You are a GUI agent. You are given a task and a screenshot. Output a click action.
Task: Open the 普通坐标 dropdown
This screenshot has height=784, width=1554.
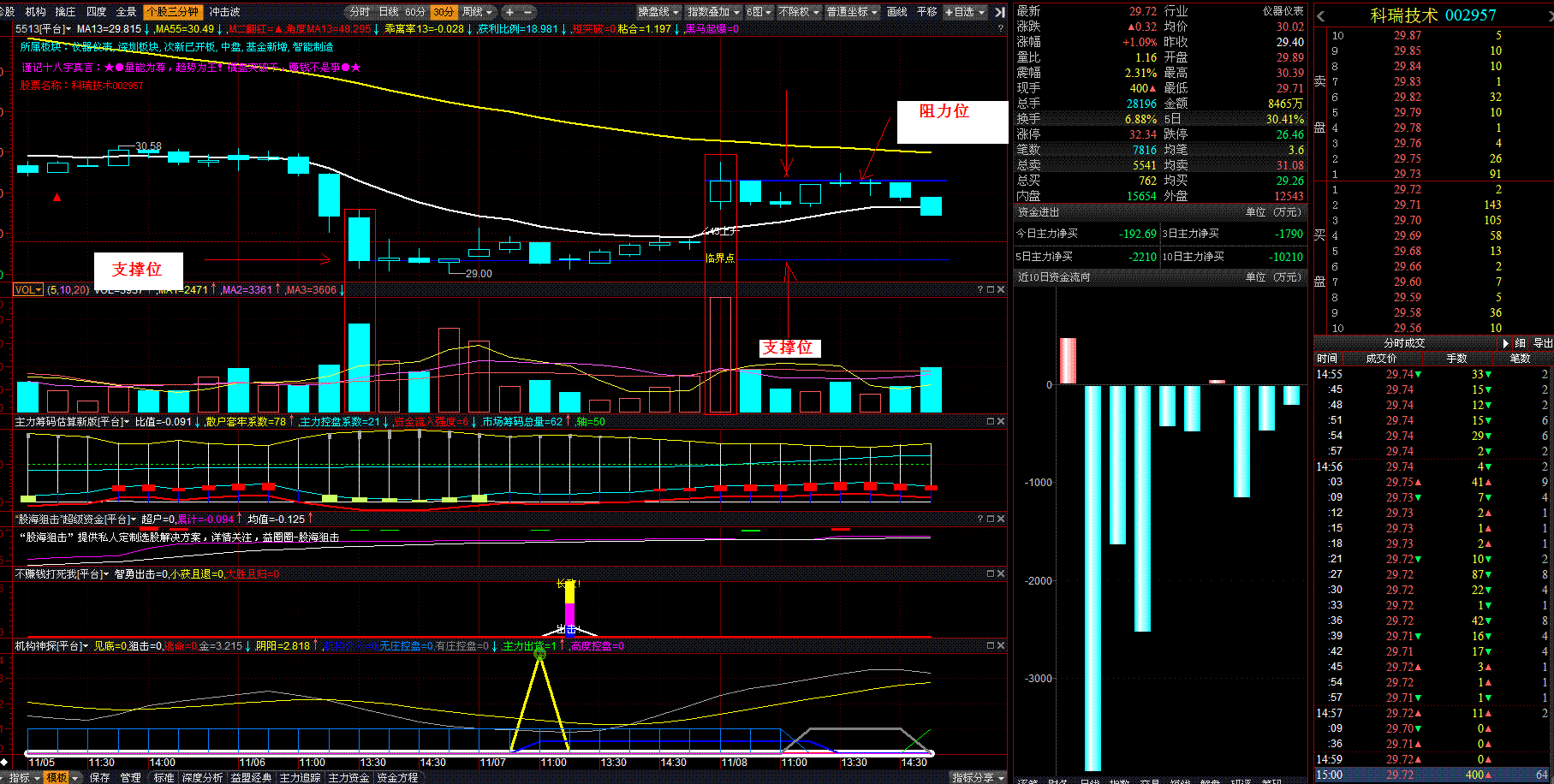click(852, 12)
